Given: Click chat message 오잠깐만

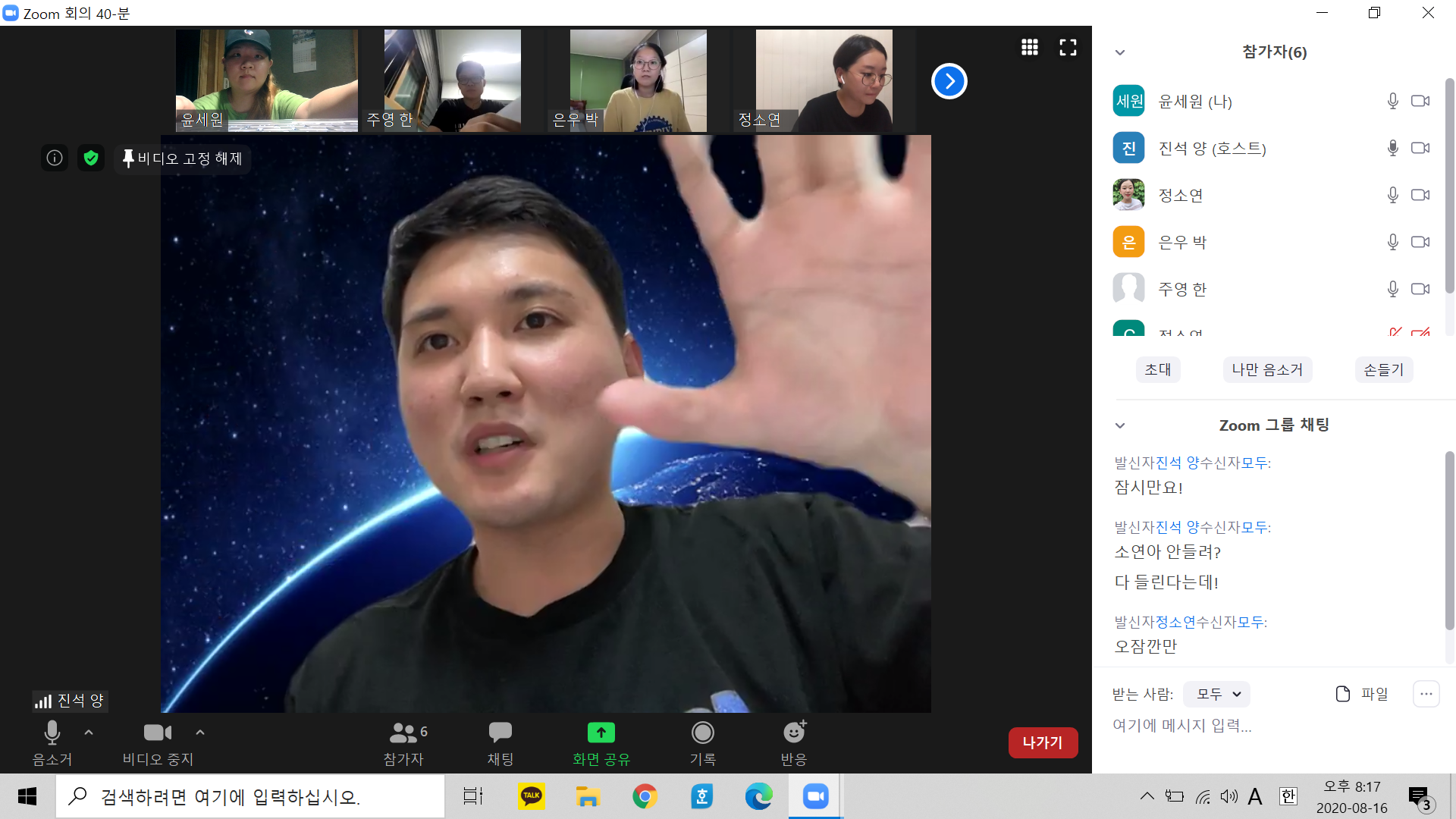Looking at the screenshot, I should point(1146,646).
